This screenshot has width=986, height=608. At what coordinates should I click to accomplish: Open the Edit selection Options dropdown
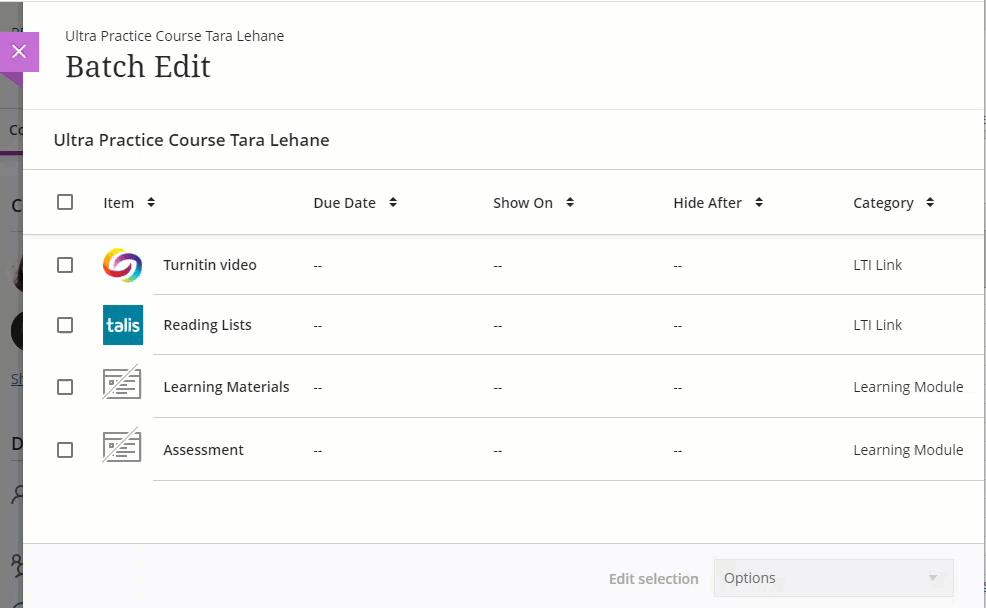point(832,578)
